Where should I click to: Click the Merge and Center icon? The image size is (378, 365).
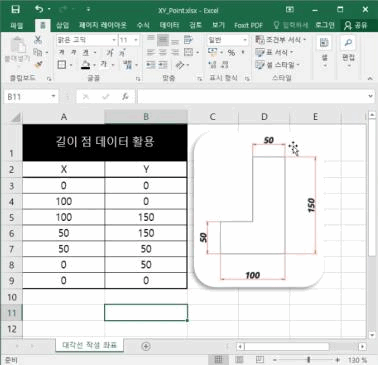pyautogui.click(x=188, y=52)
